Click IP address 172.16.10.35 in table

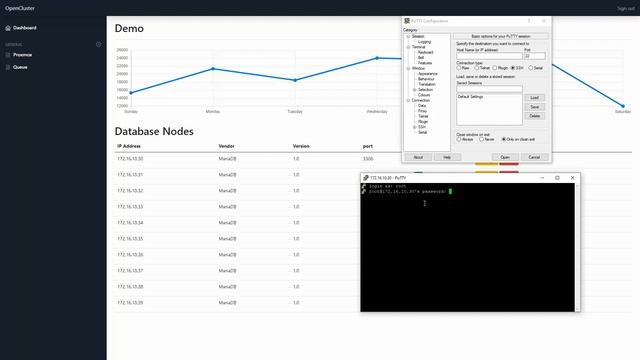click(130, 239)
